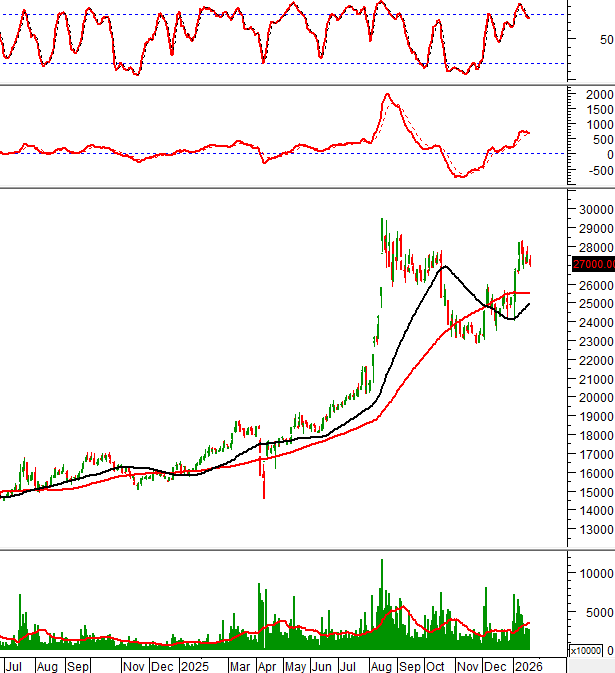Click the 2000 level on MACD axis
Image resolution: width=615 pixels, height=673 pixels.
coord(599,94)
